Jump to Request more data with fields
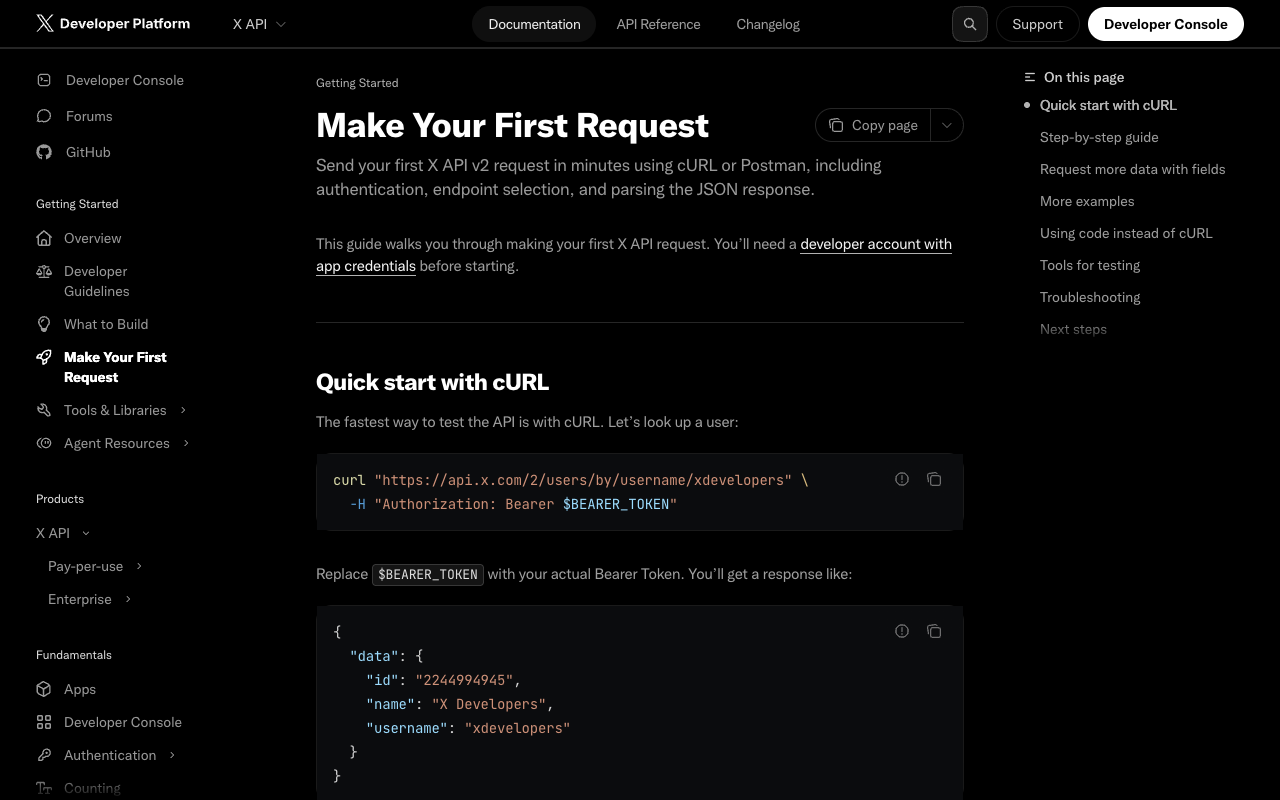1280x800 pixels. 1132,169
